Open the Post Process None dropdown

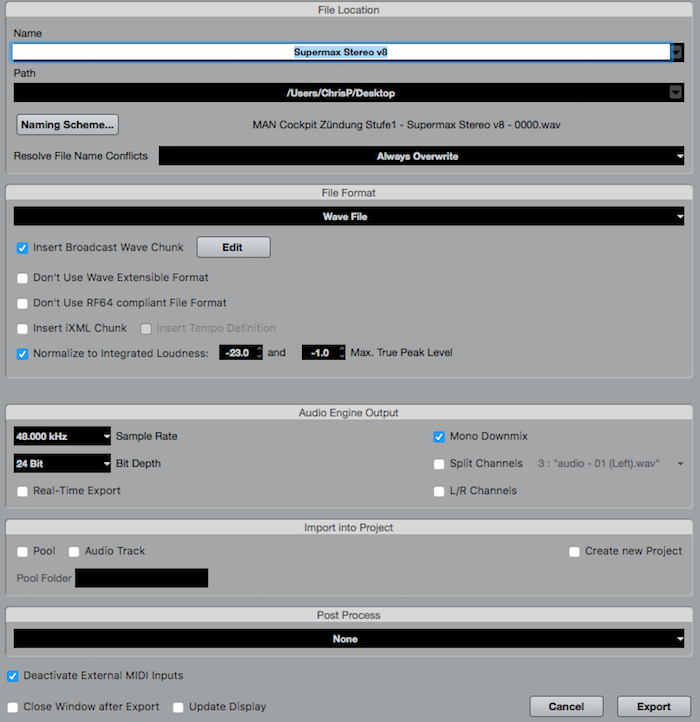pos(349,639)
